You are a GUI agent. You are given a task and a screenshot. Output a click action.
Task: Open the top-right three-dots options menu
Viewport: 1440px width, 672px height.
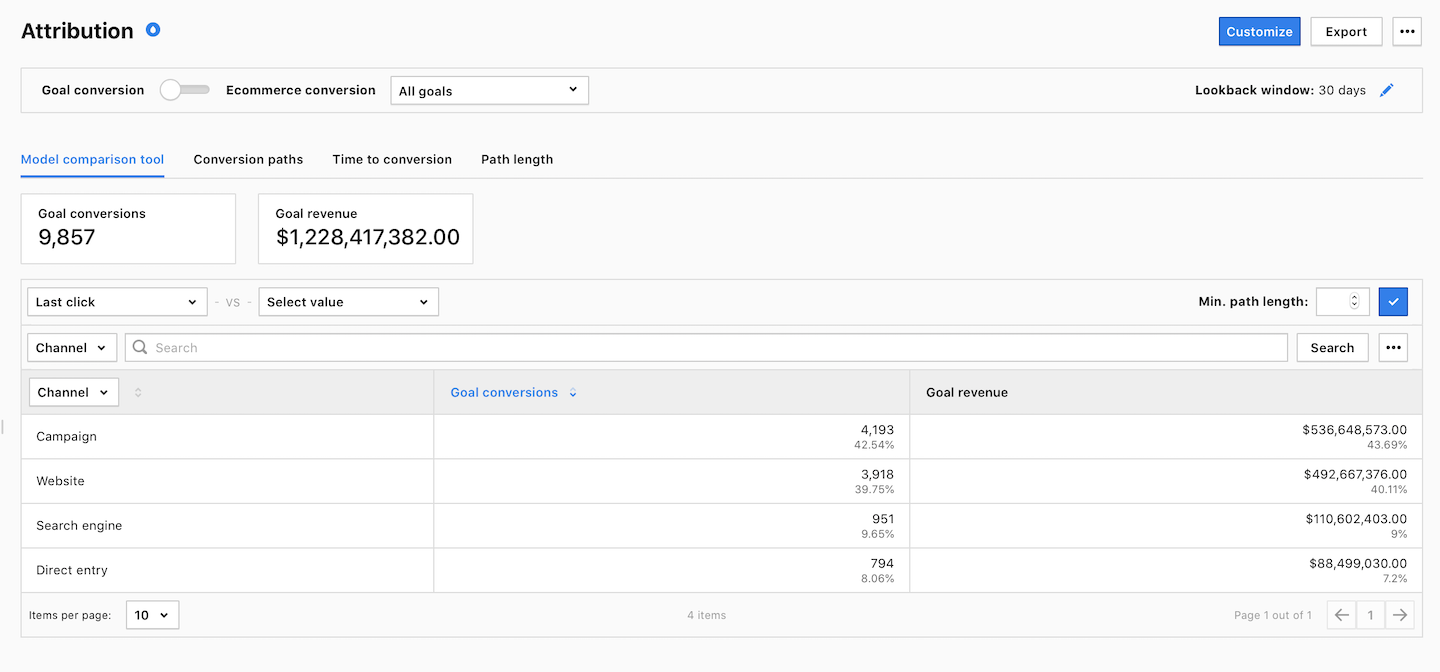1407,31
